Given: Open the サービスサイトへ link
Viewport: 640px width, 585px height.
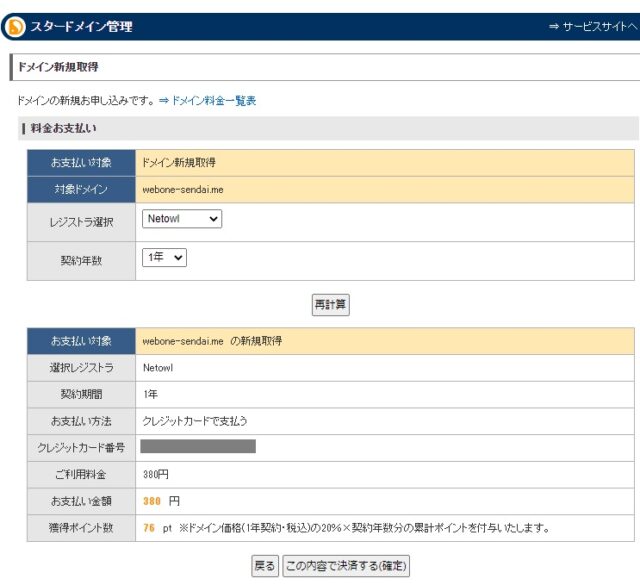Looking at the screenshot, I should pyautogui.click(x=593, y=27).
